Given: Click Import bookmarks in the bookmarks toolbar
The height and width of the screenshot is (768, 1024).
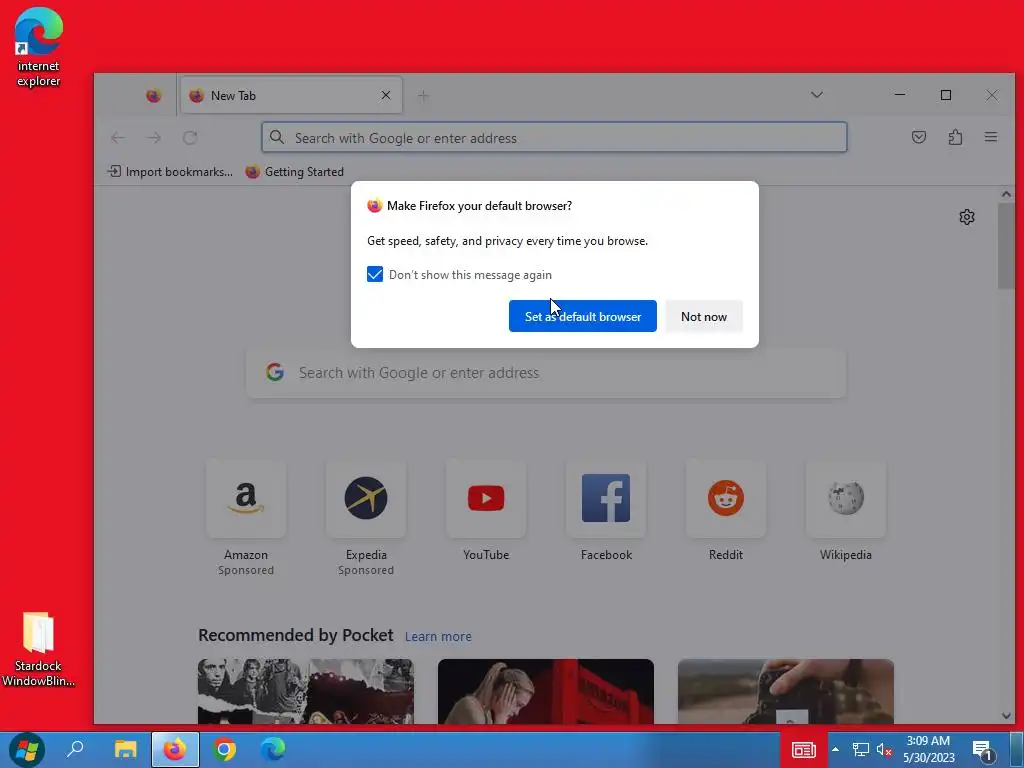Looking at the screenshot, I should [x=170, y=172].
